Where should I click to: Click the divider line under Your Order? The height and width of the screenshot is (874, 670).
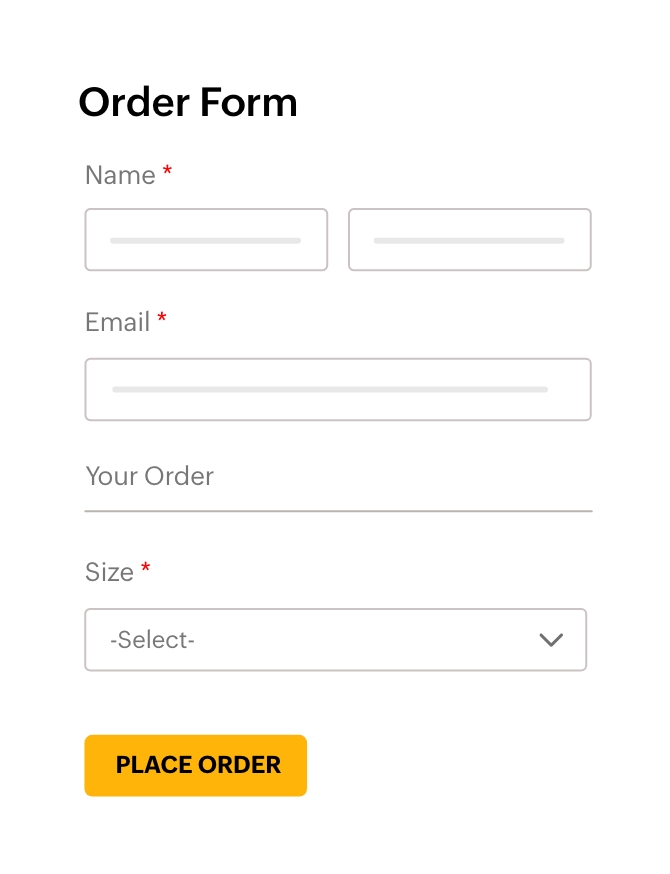click(x=338, y=511)
